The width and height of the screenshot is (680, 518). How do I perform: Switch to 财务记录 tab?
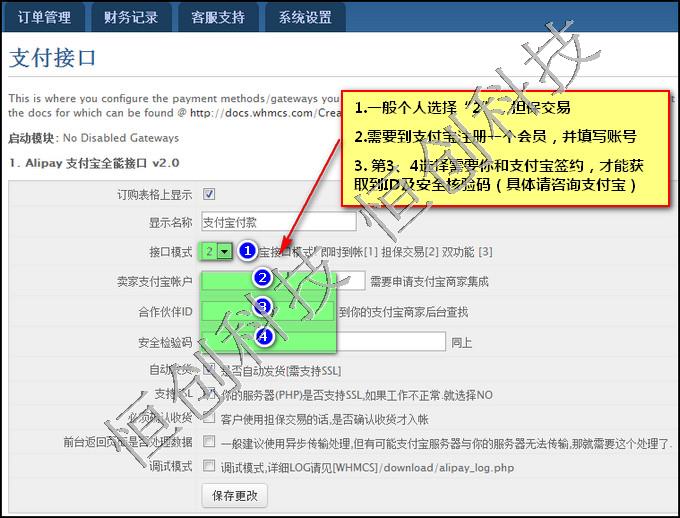pos(131,17)
